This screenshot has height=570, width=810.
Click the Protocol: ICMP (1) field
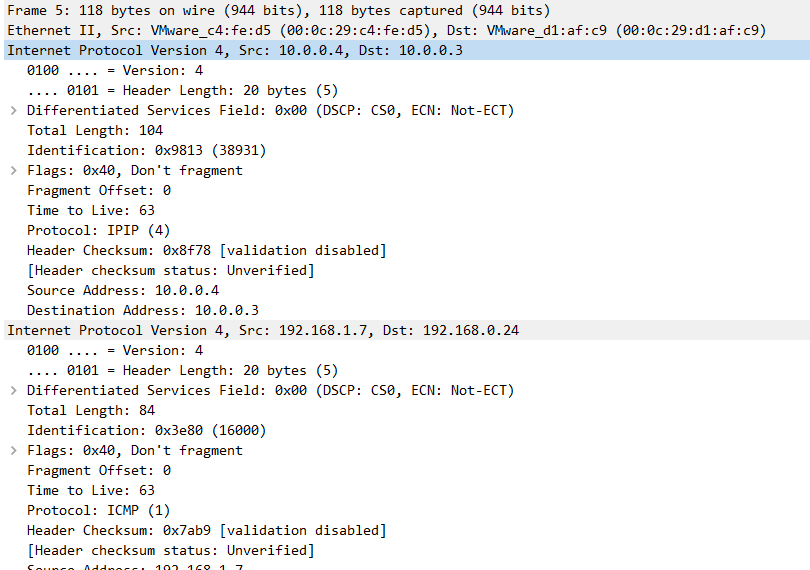pyautogui.click(x=98, y=511)
